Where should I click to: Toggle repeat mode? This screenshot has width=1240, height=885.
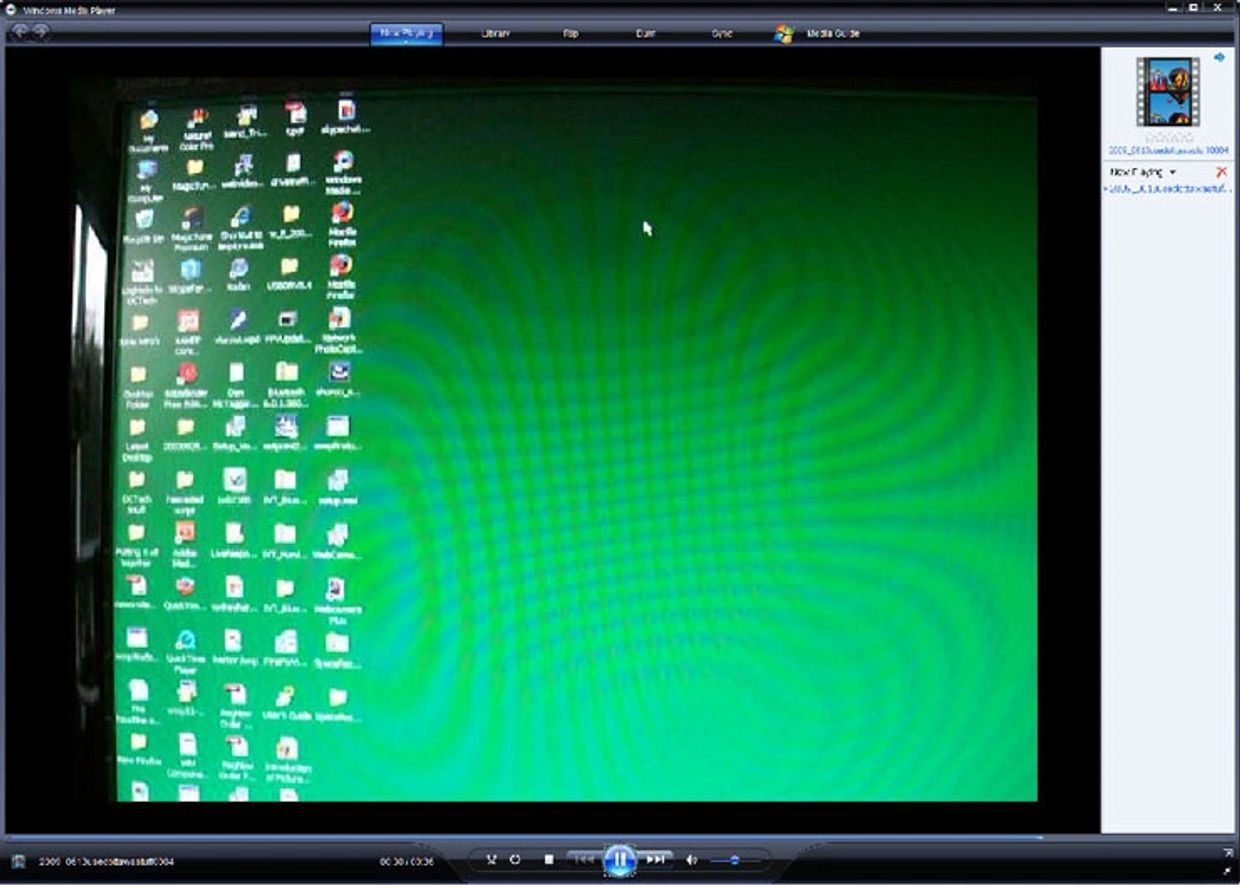515,860
